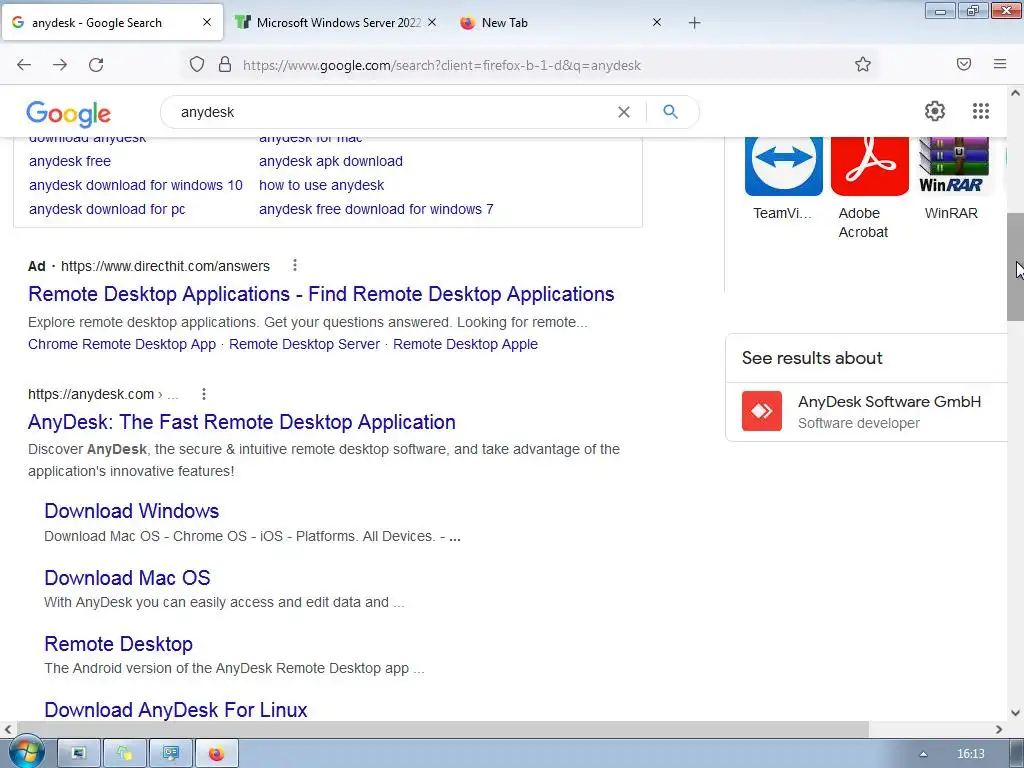Close the anydesk Google Search tab
This screenshot has width=1024, height=768.
(x=207, y=22)
